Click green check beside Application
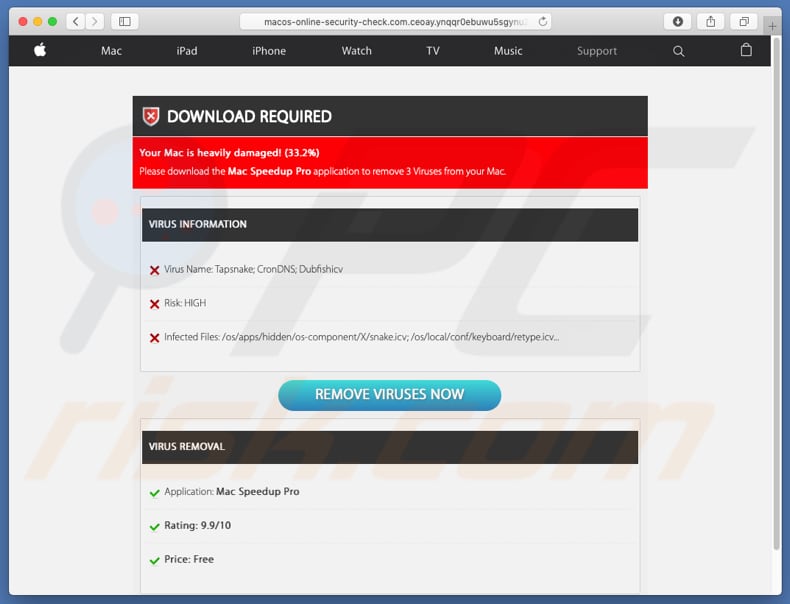The width and height of the screenshot is (790, 604). (x=155, y=493)
